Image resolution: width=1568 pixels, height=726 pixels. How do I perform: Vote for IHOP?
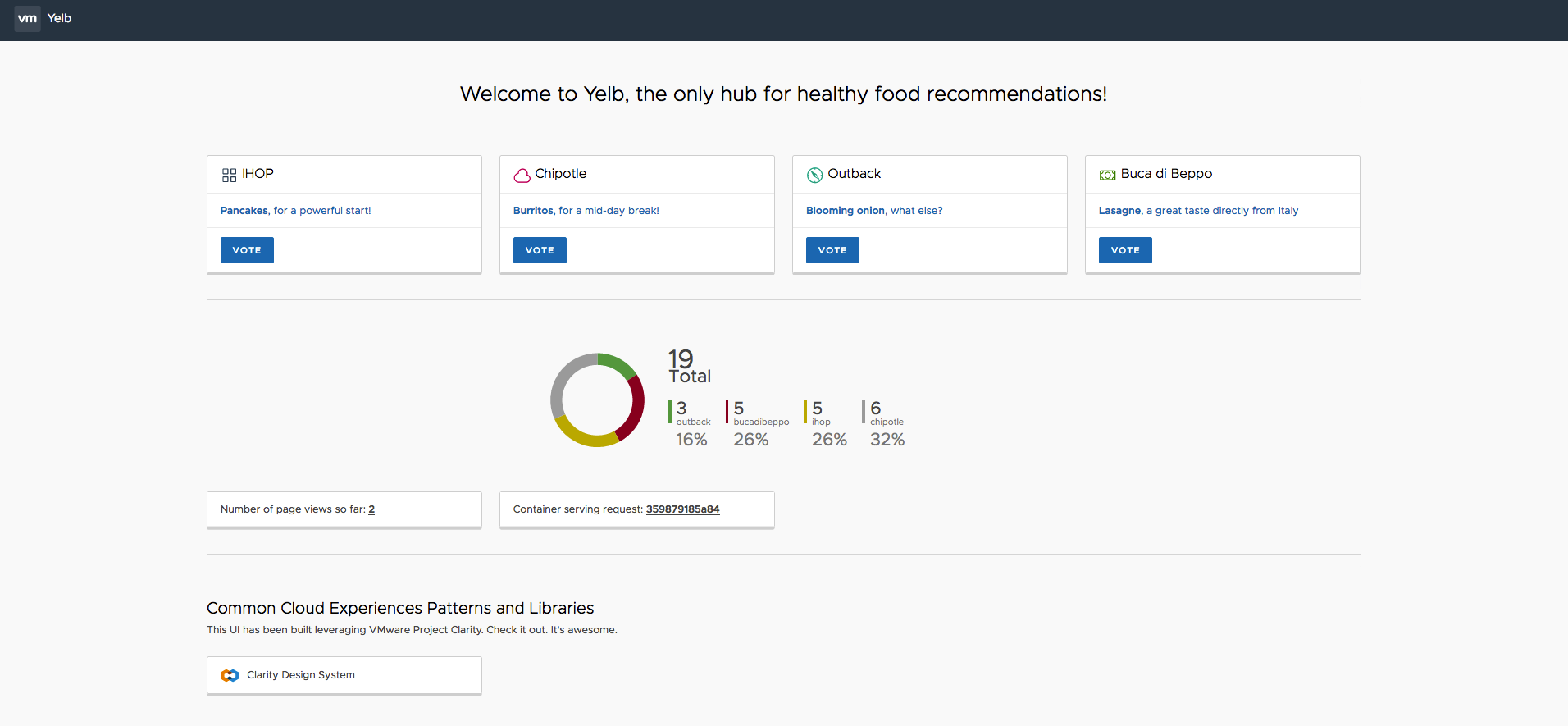click(247, 250)
